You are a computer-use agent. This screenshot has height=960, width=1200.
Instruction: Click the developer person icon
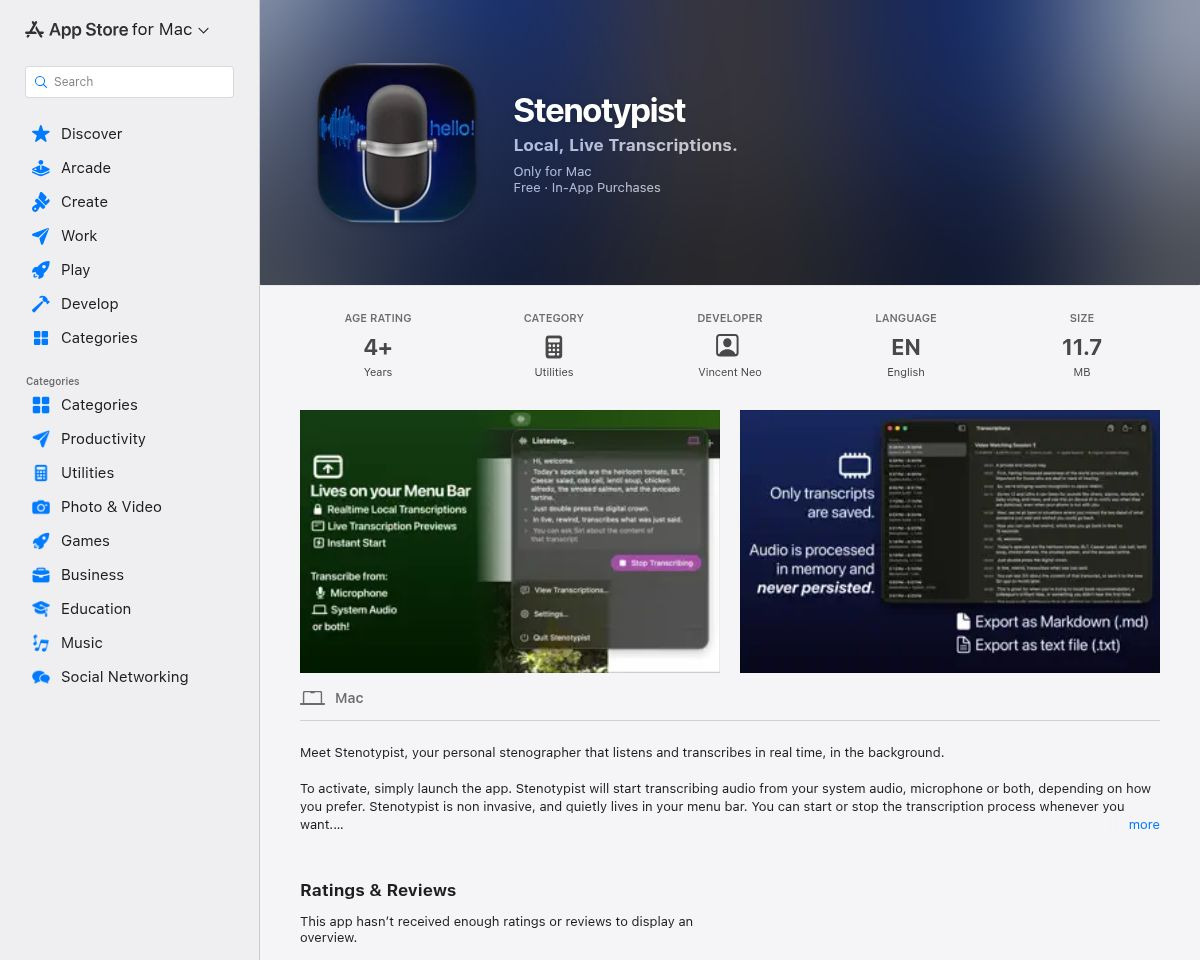(x=728, y=346)
